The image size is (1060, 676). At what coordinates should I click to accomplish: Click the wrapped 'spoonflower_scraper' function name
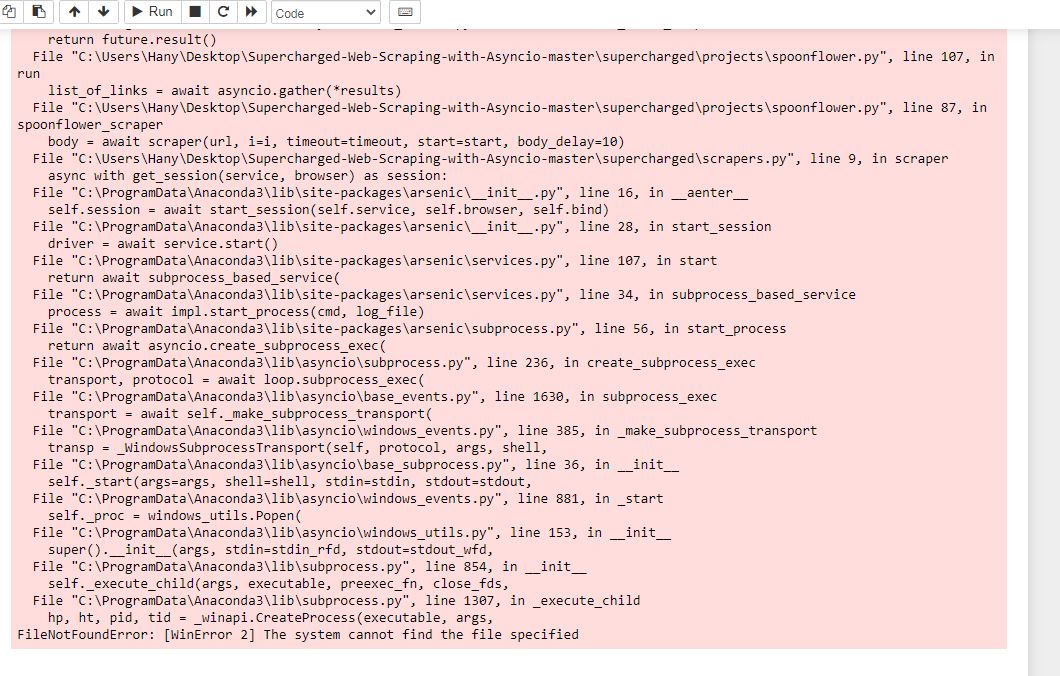90,124
